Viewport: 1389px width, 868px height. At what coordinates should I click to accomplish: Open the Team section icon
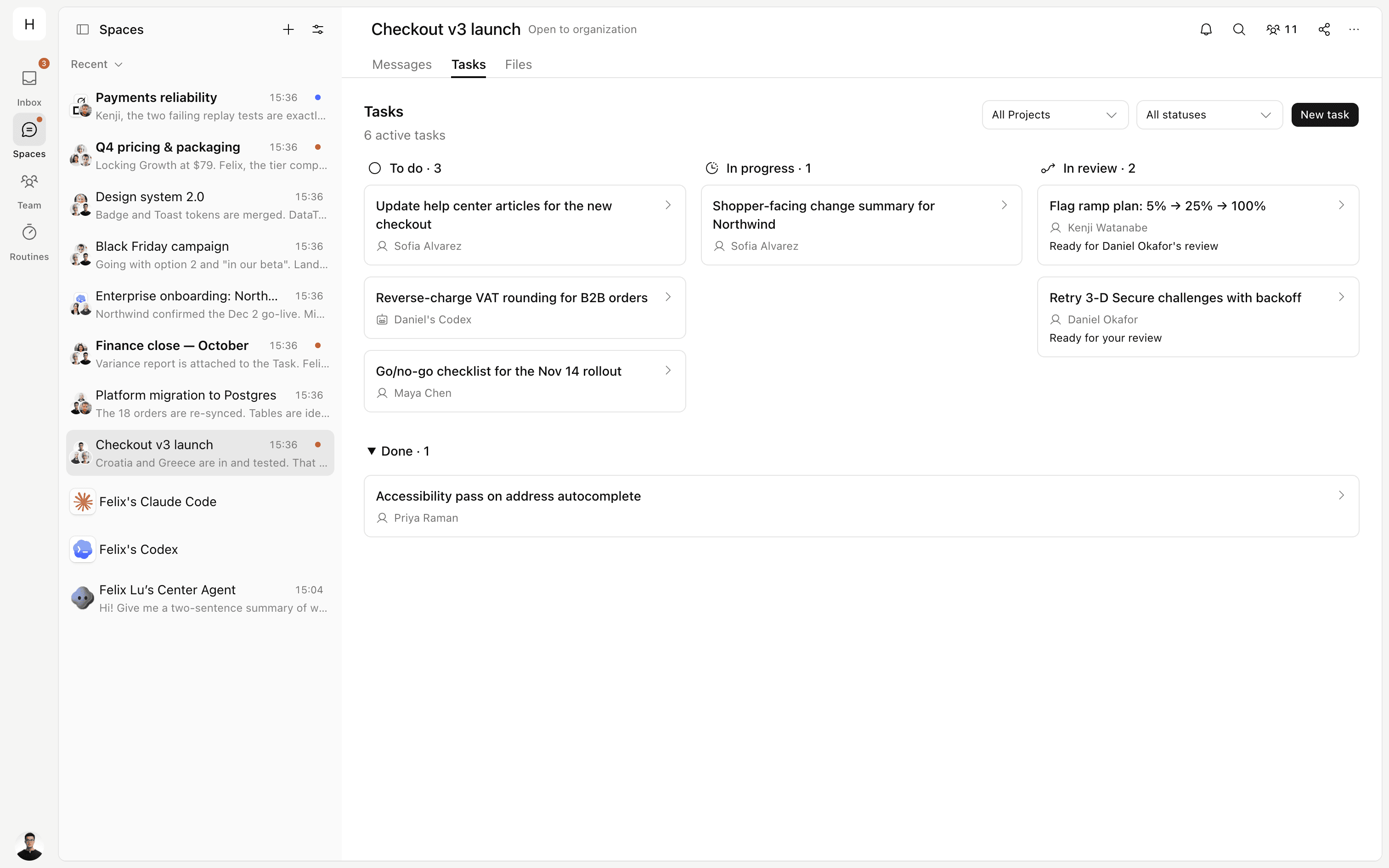(29, 182)
